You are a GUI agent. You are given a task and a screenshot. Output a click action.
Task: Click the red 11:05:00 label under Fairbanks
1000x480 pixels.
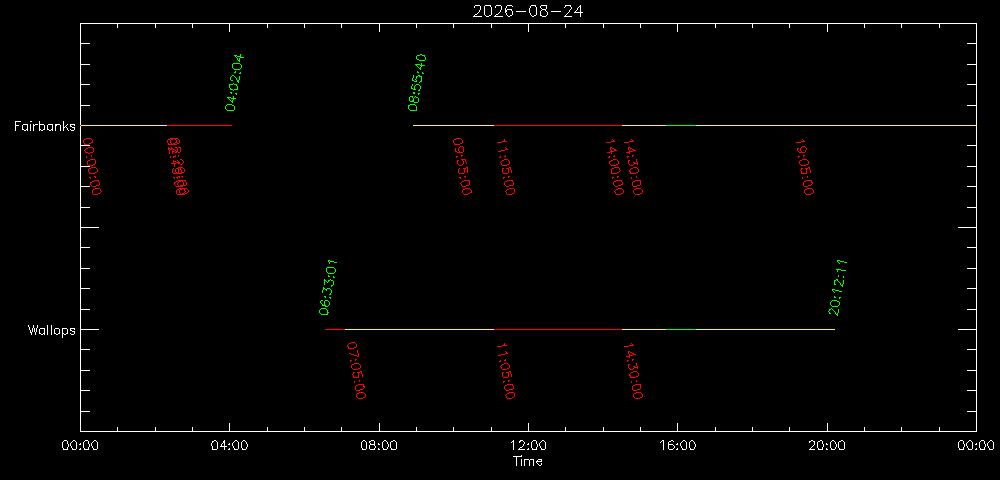506,166
